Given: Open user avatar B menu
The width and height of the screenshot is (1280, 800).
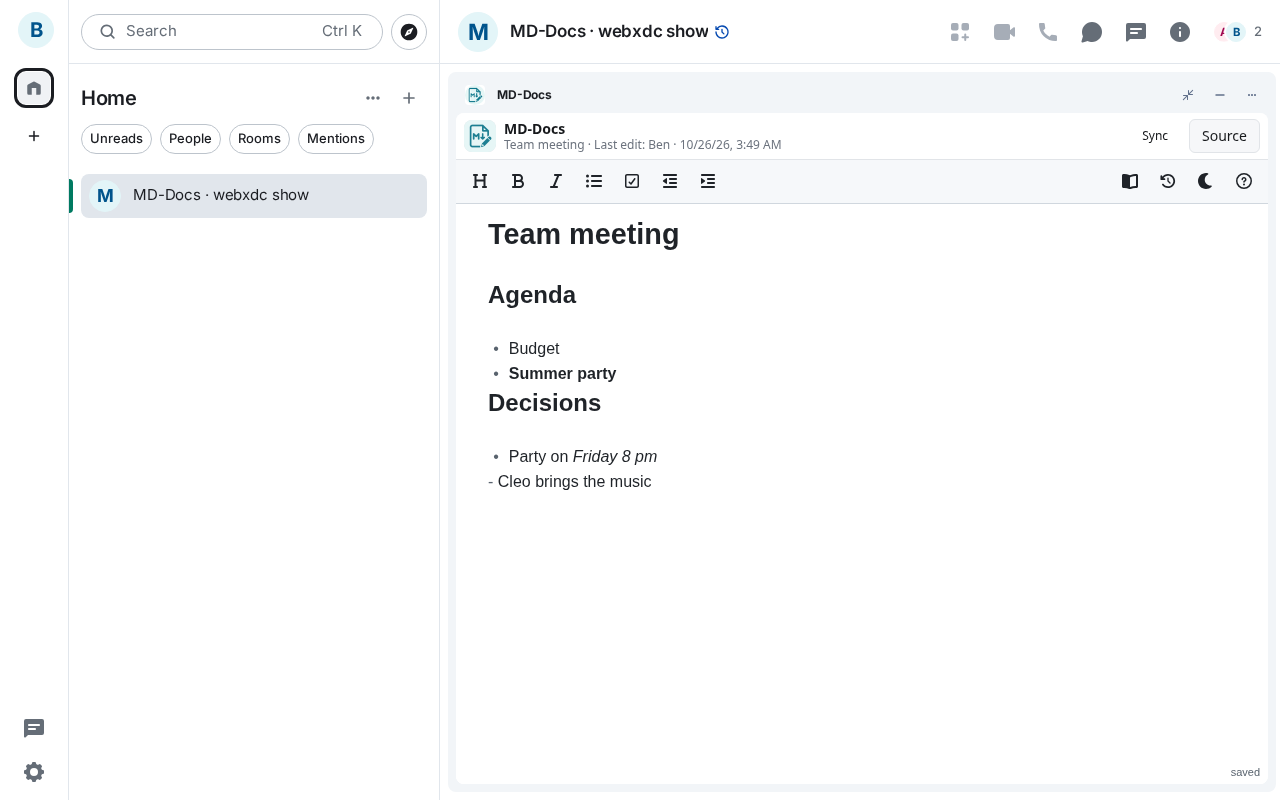Looking at the screenshot, I should [x=36, y=30].
